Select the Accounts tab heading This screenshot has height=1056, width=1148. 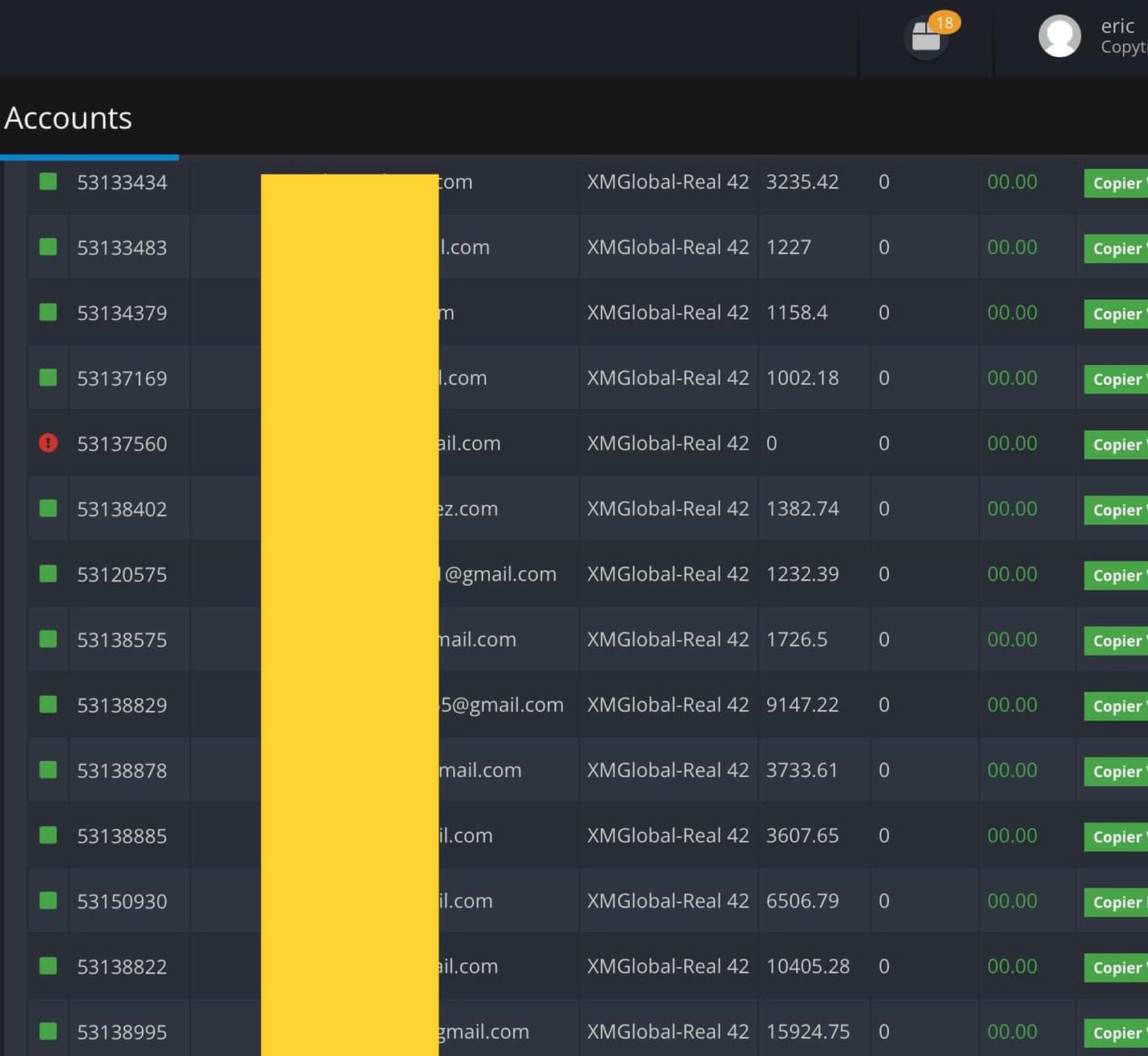click(68, 118)
